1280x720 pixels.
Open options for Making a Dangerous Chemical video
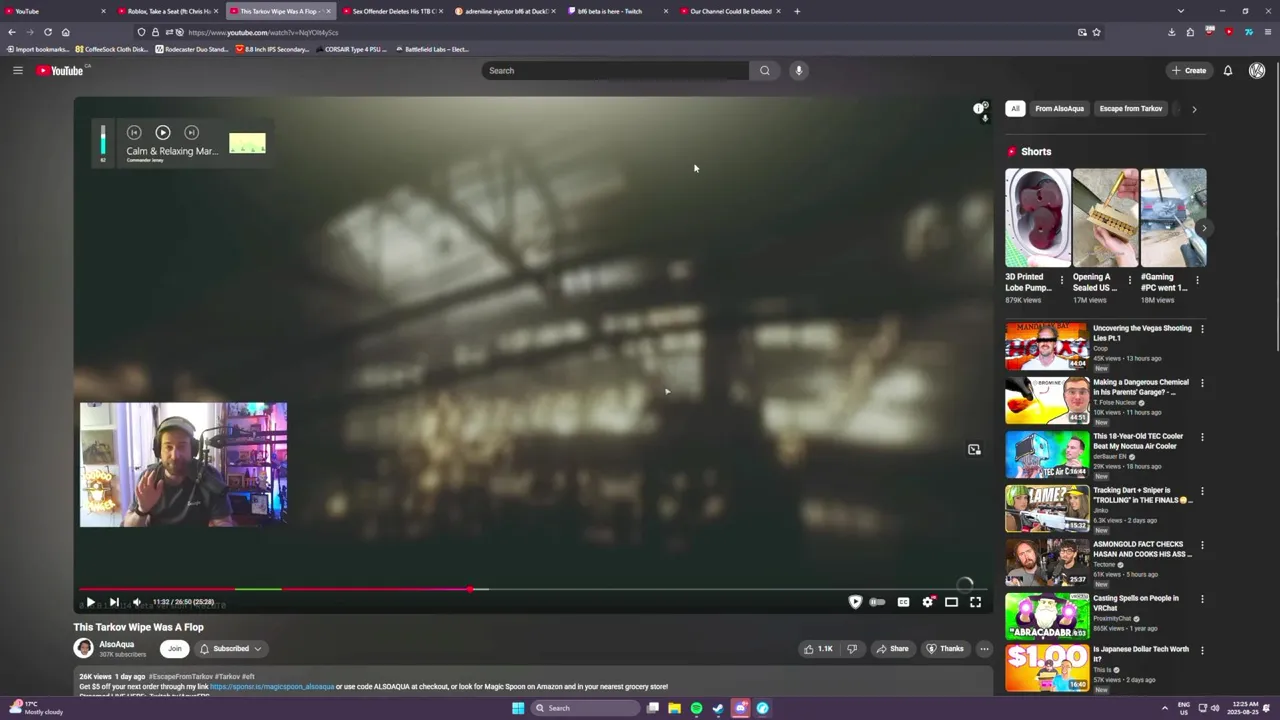1202,383
